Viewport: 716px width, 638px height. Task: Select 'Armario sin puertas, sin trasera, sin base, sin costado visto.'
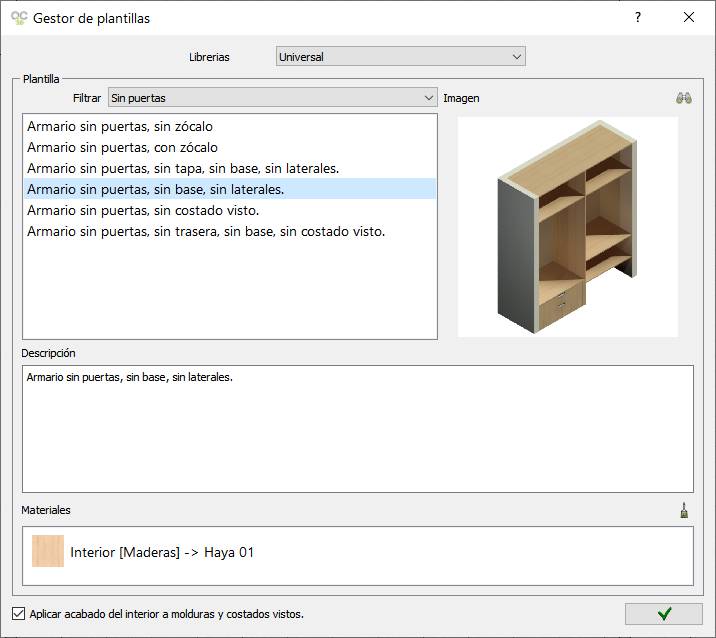(230, 231)
